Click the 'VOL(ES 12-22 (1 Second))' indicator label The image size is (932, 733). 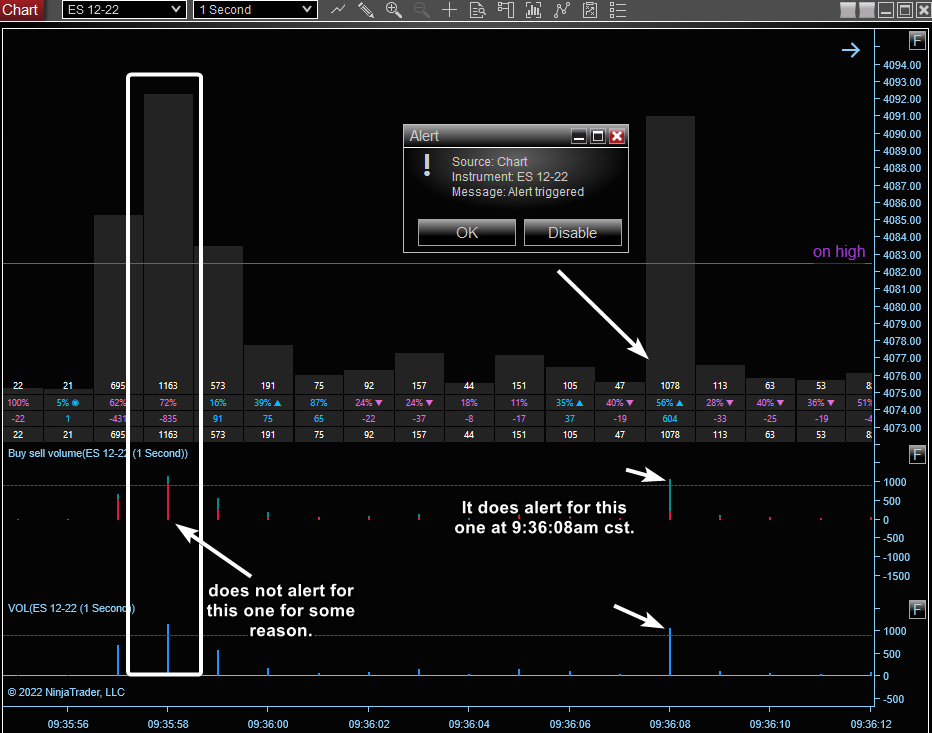tap(71, 608)
